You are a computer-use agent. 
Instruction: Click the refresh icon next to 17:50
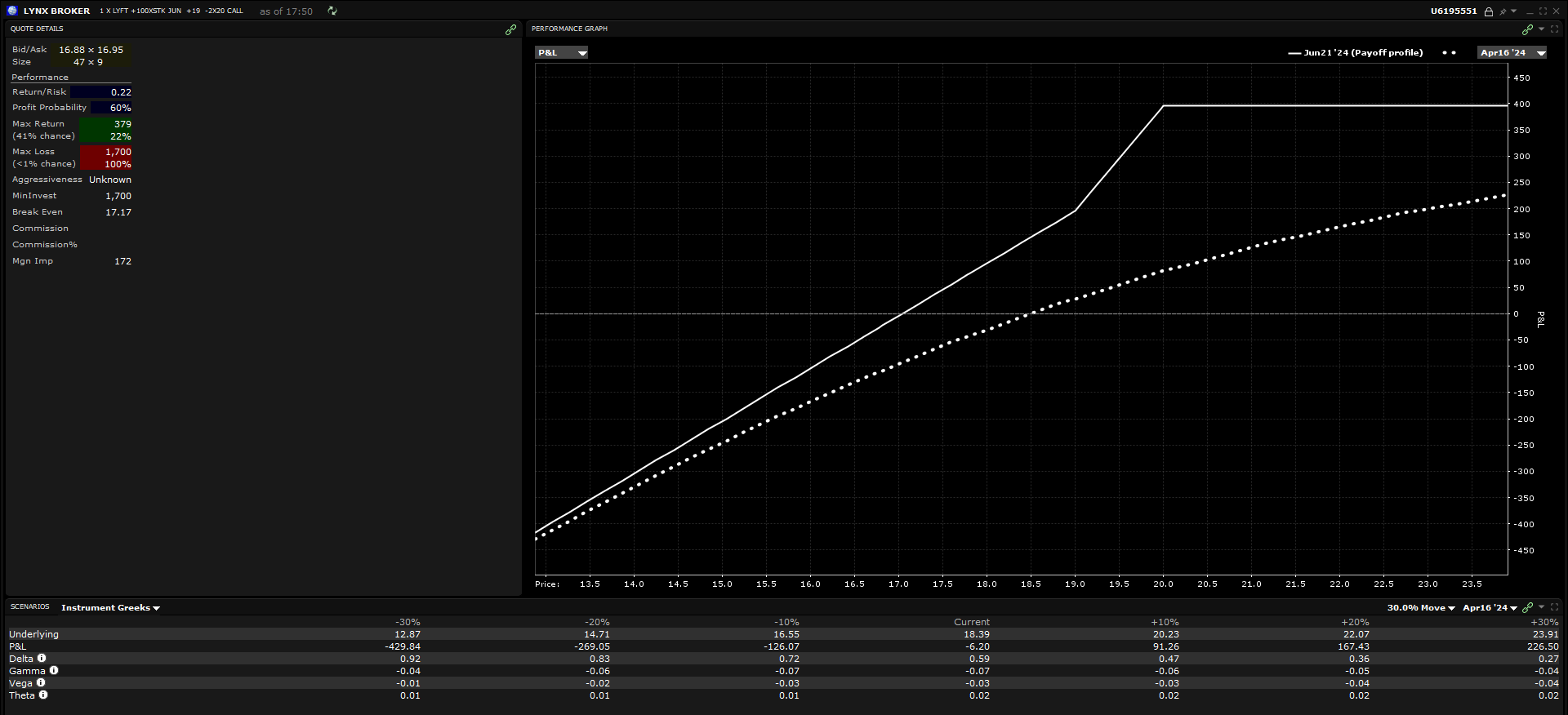[332, 11]
